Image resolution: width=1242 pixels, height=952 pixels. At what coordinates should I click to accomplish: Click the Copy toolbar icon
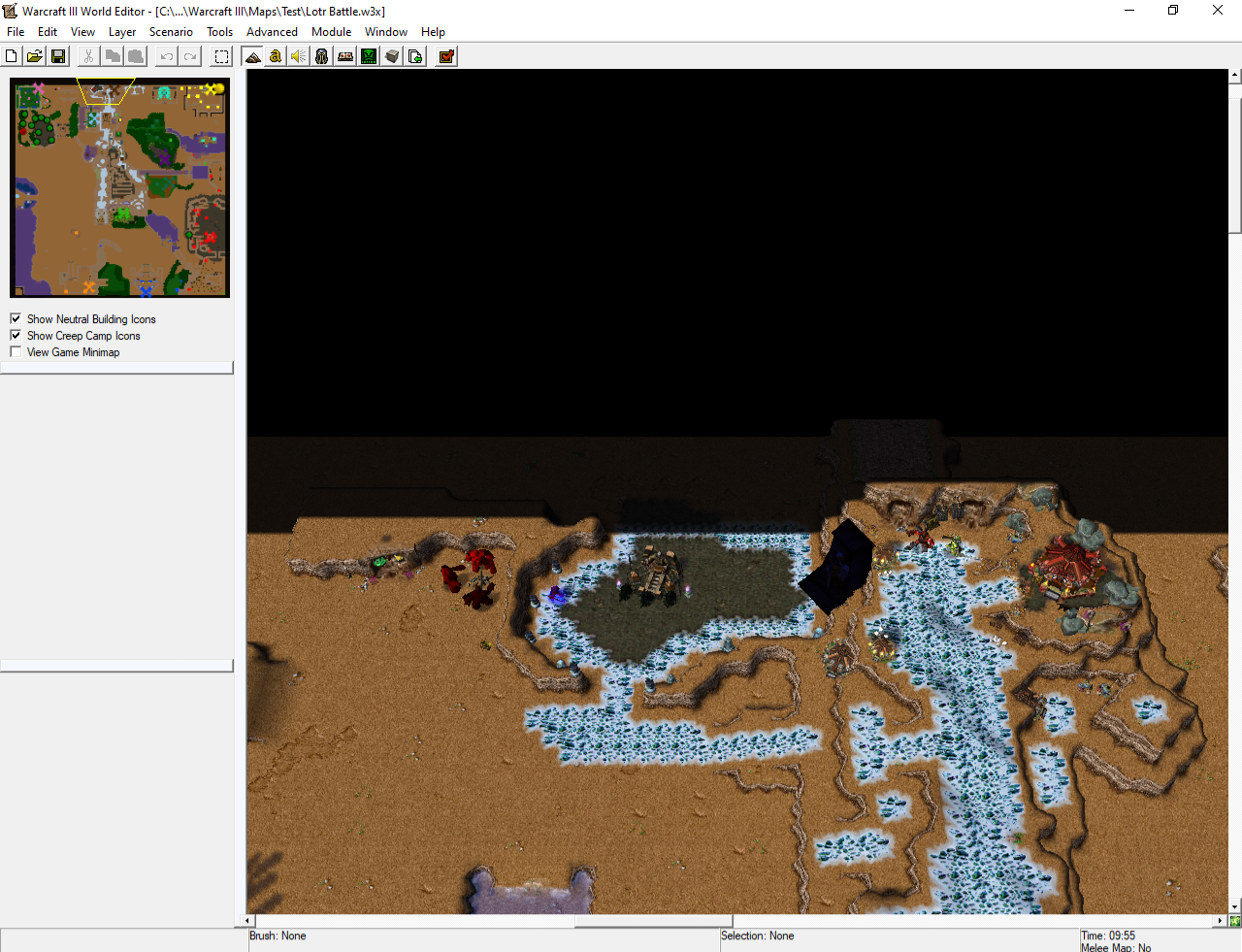click(x=113, y=56)
